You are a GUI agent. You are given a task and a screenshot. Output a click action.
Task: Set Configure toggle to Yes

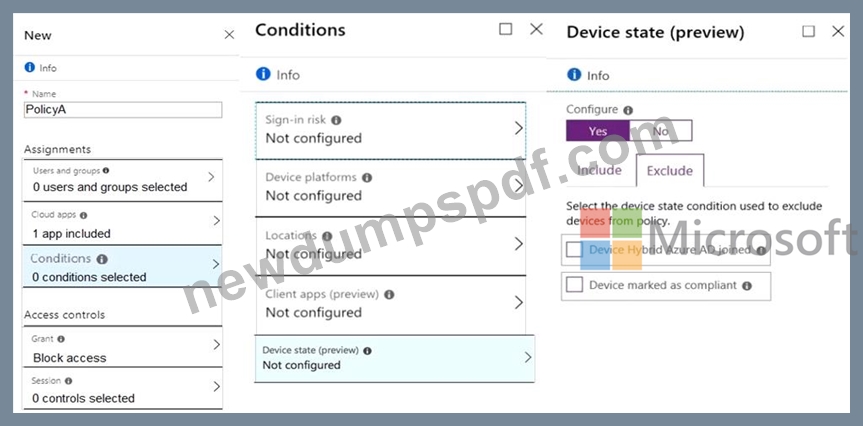(x=598, y=131)
